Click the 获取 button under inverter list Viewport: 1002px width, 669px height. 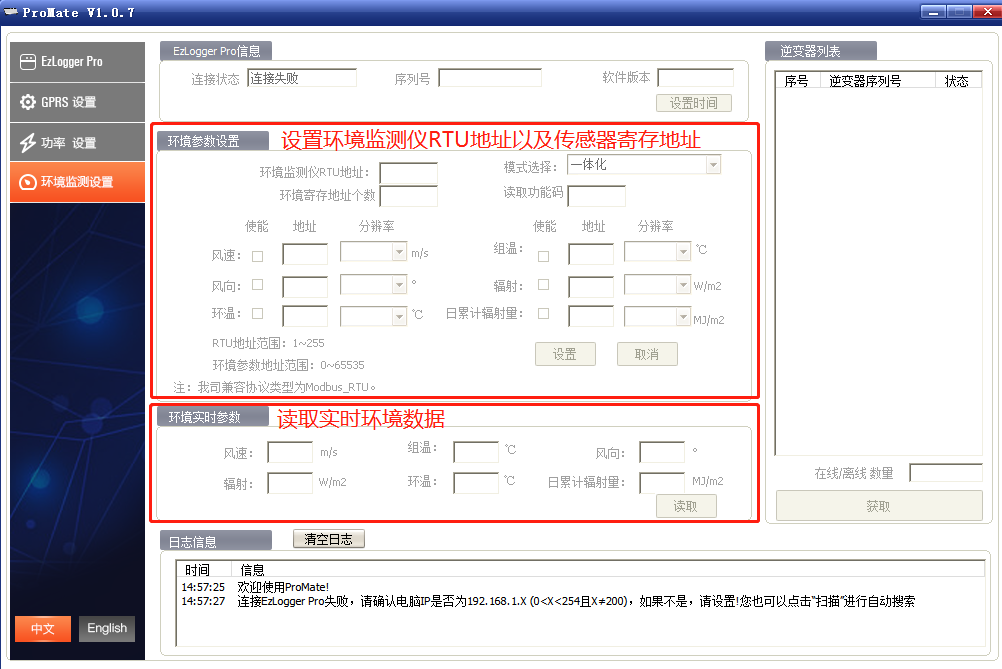(x=878, y=506)
